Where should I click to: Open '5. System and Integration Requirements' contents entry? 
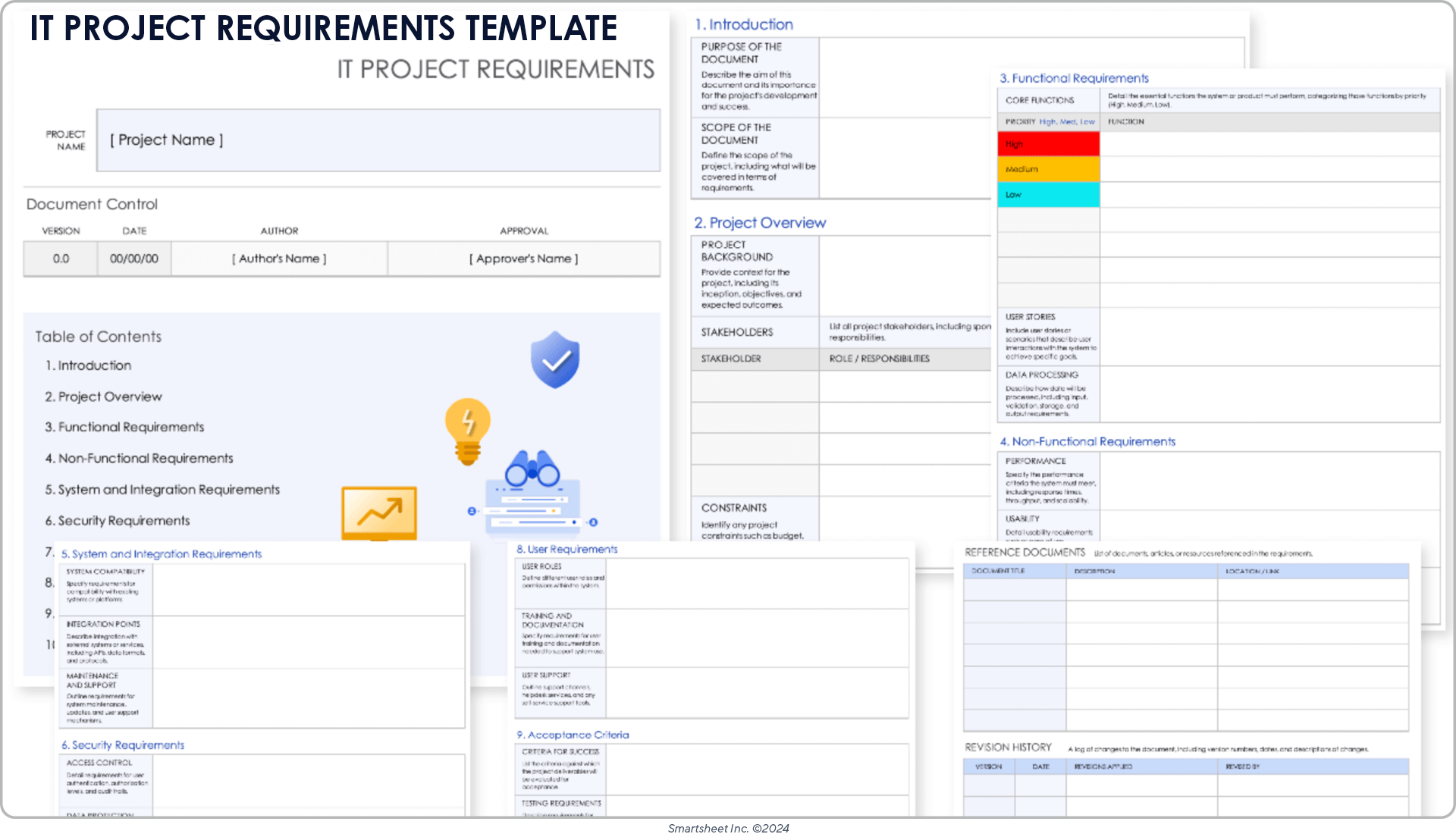tap(162, 490)
